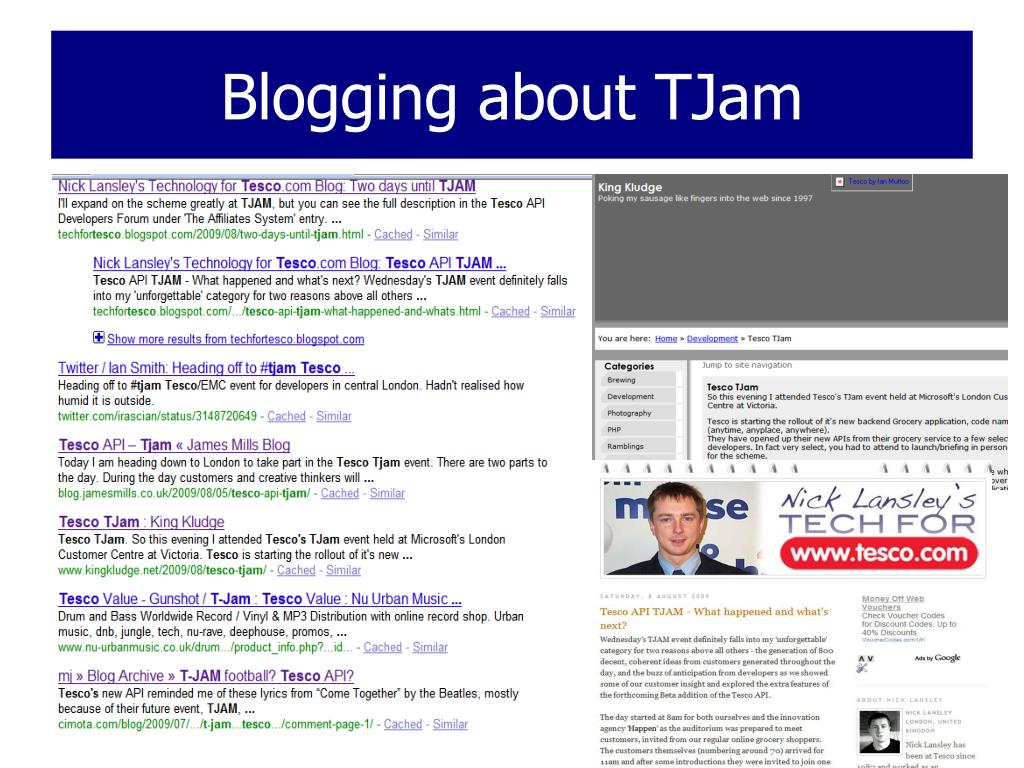This screenshot has height=768, width=1024.
Task: Open 'mj » Blog Archive » T-JAM football' result
Action: point(206,676)
